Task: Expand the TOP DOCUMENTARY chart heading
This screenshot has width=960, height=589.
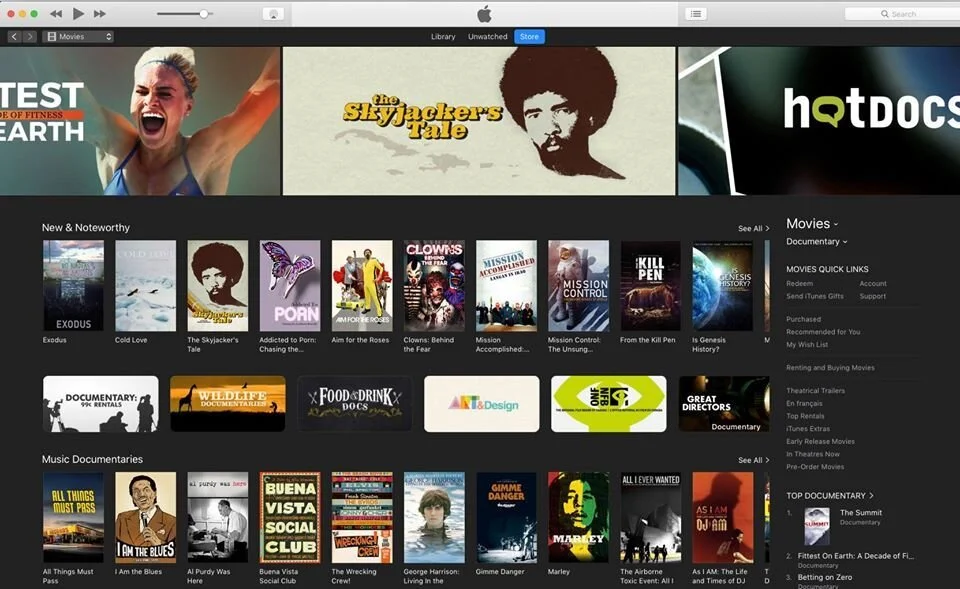Action: pos(830,496)
